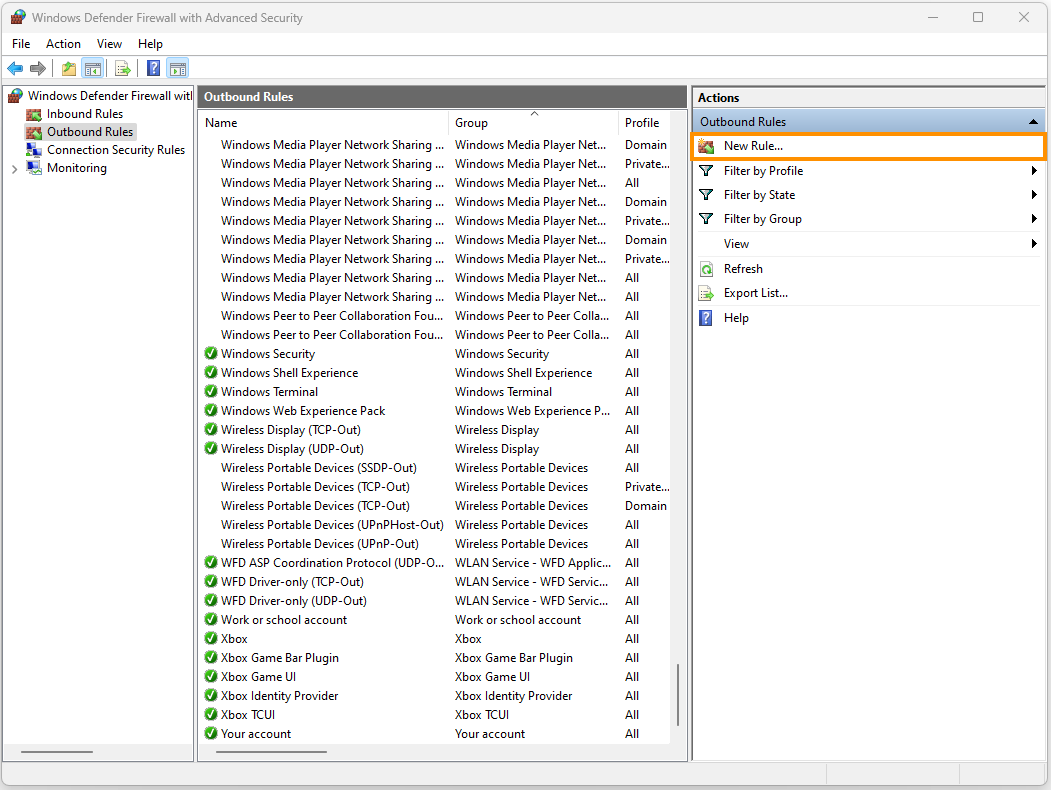
Task: Click the firewall app icon in title bar
Action: click(x=18, y=17)
